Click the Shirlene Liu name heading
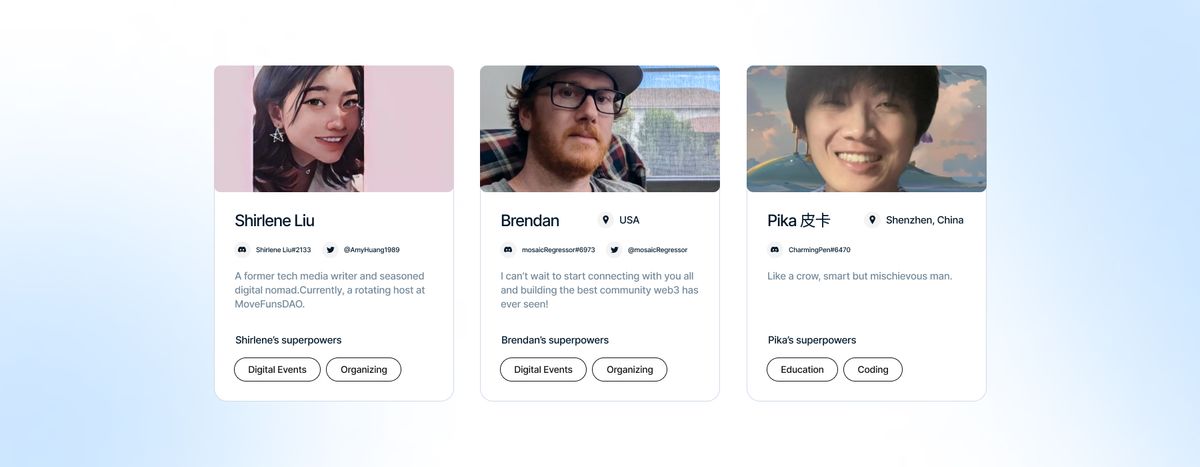This screenshot has height=467, width=1200. tap(275, 220)
